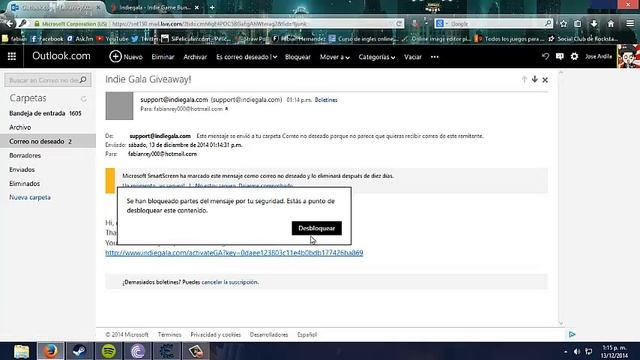The image size is (640, 360).
Task: Click the volume speaker in system tray
Action: click(577, 351)
